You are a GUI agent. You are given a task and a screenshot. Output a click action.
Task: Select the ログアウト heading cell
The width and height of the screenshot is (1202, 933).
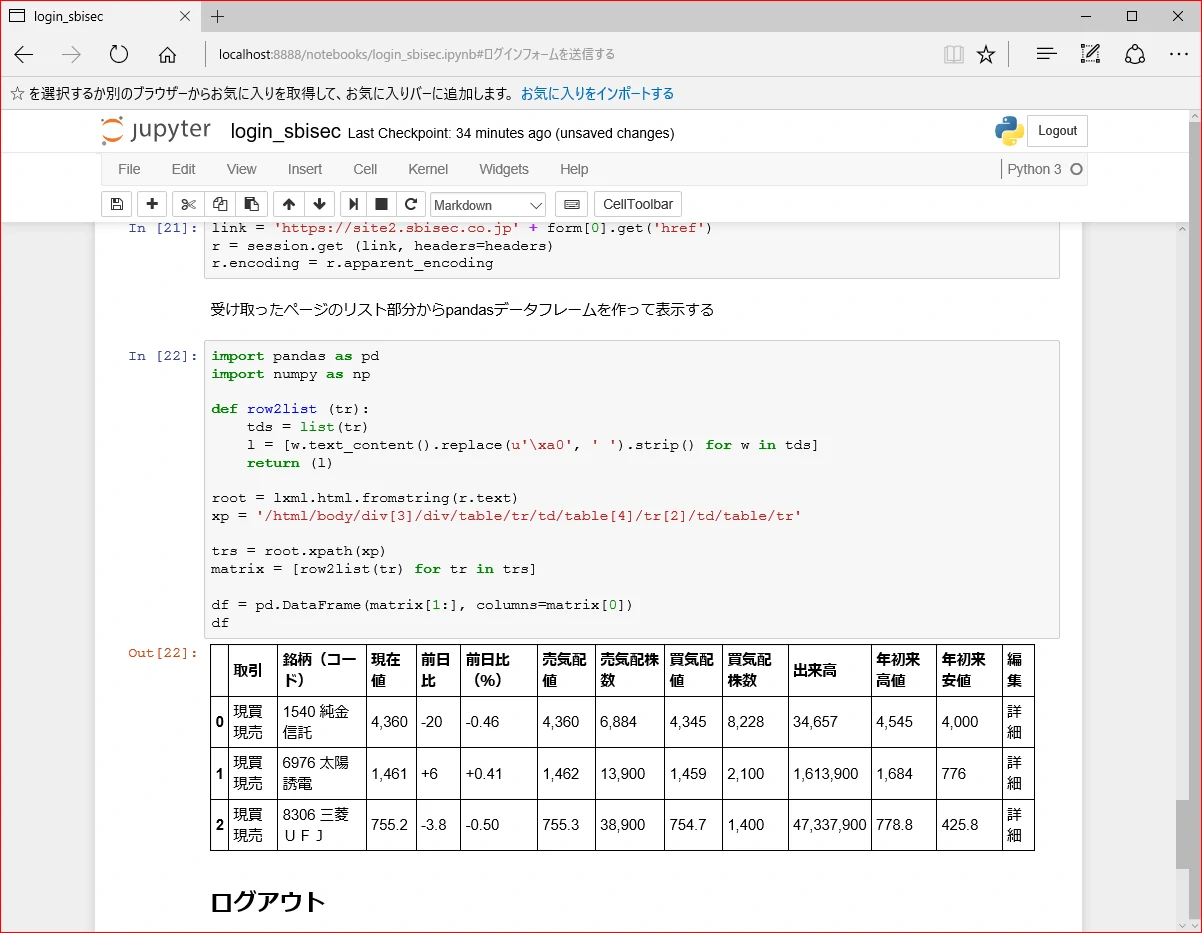pos(268,901)
